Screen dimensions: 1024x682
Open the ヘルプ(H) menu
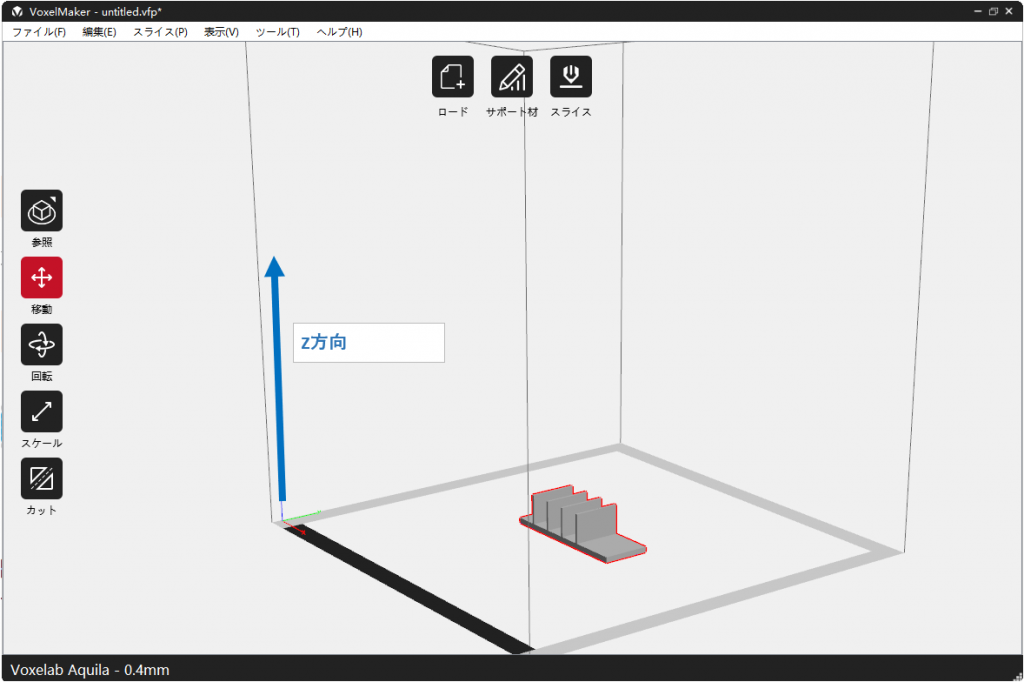click(339, 32)
